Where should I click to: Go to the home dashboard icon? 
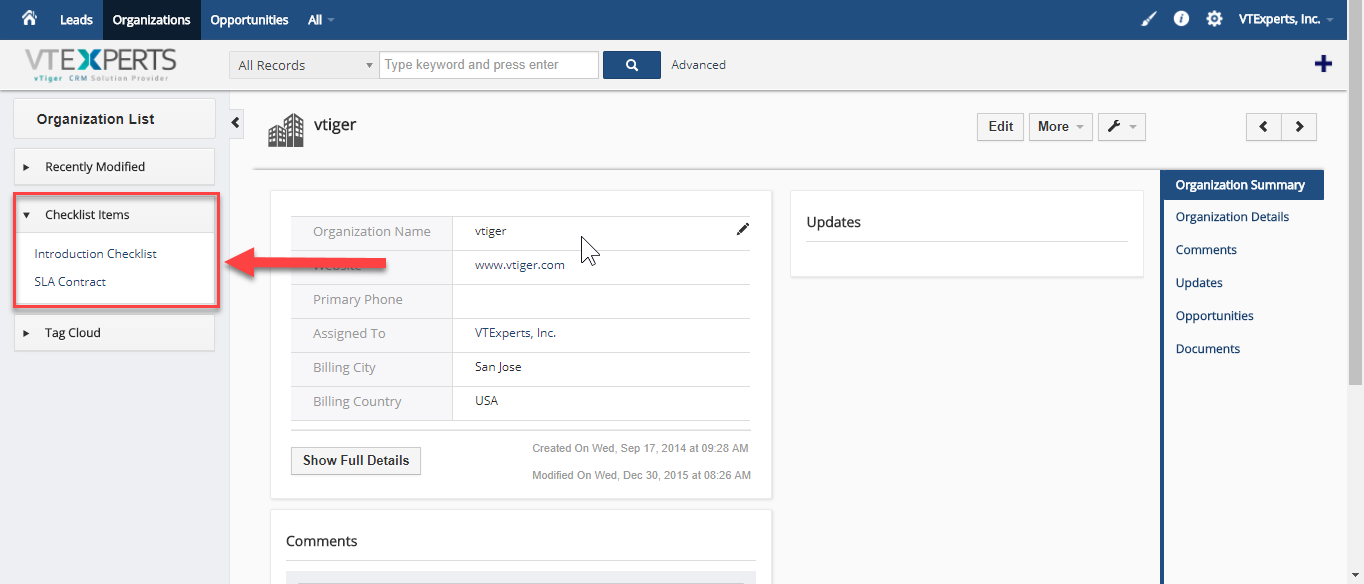point(29,18)
